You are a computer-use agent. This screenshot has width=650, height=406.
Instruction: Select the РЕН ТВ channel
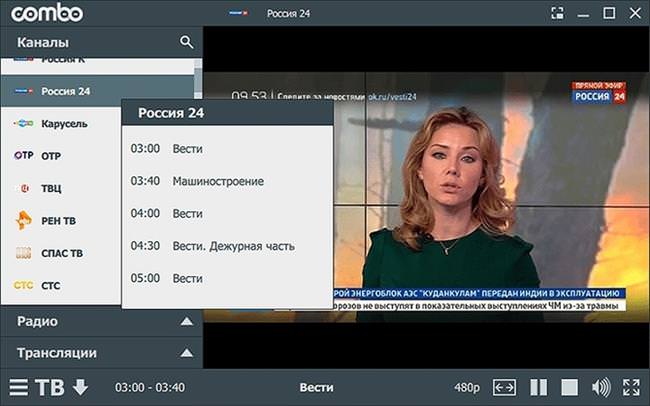point(61,221)
